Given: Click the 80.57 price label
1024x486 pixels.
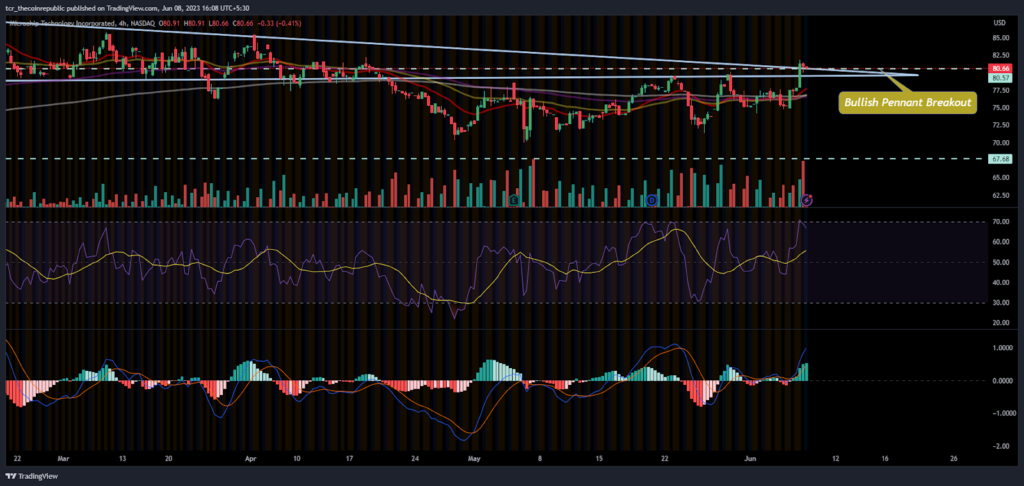Looking at the screenshot, I should 1001,78.
